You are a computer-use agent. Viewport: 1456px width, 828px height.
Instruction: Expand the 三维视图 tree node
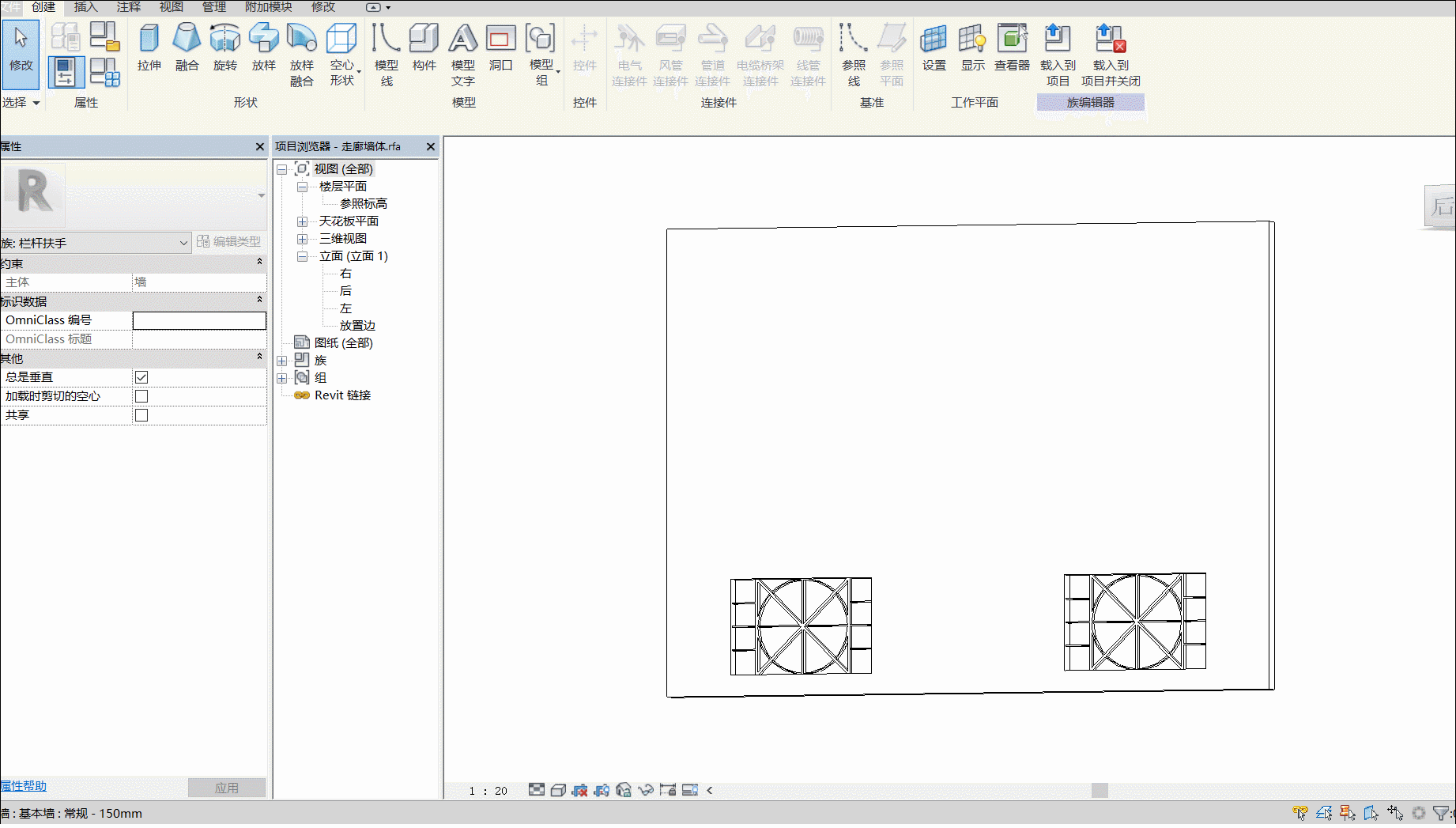[302, 239]
